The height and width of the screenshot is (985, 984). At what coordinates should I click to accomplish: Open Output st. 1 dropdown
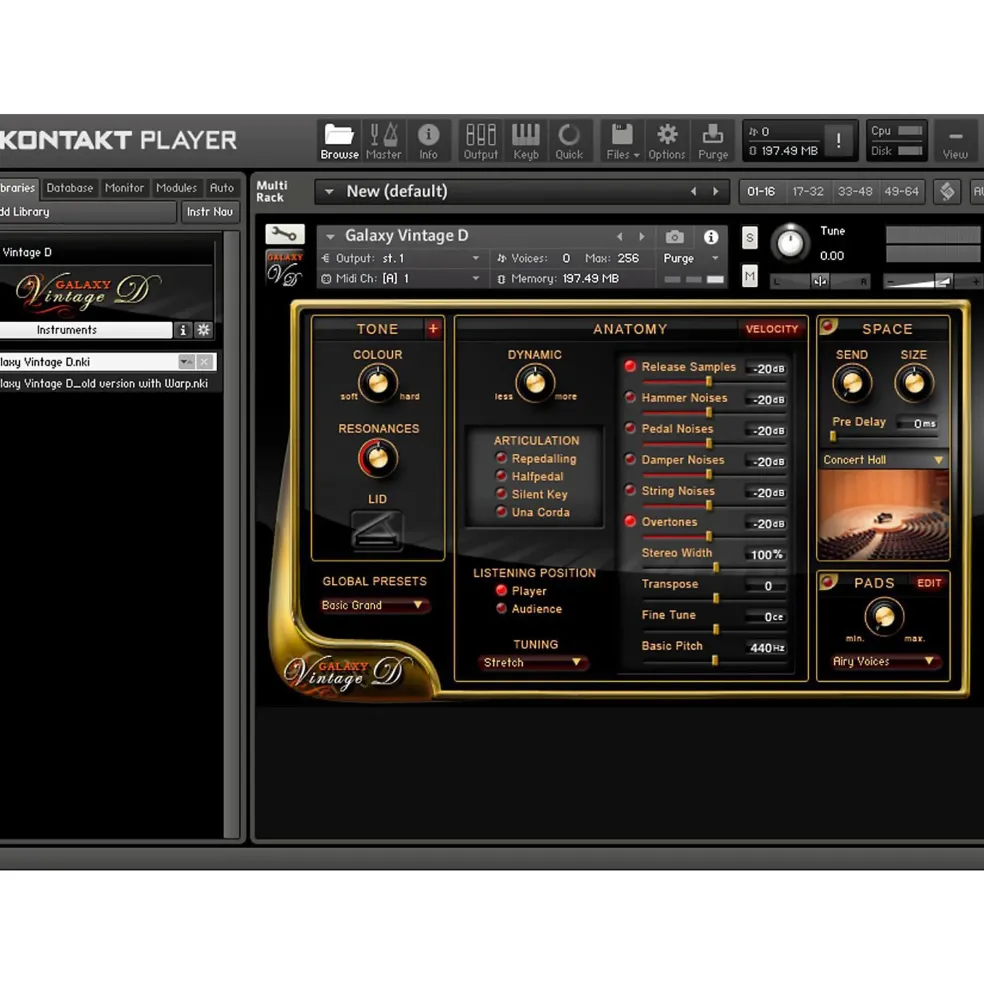pyautogui.click(x=401, y=258)
